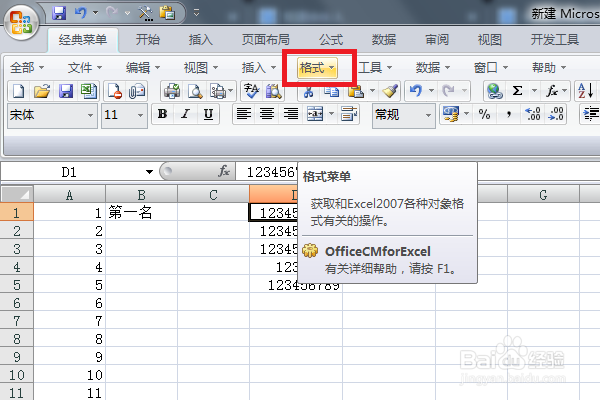
Task: Switch to the 经典菜单 ribbon tab
Action: click(83, 39)
